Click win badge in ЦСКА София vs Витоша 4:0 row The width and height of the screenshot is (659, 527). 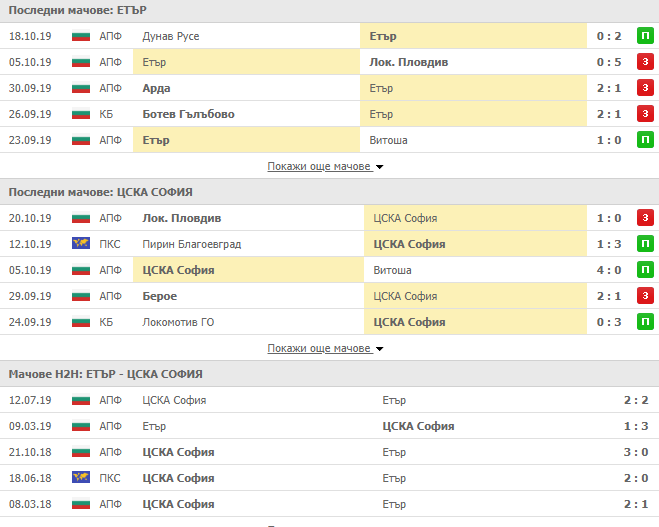point(645,270)
